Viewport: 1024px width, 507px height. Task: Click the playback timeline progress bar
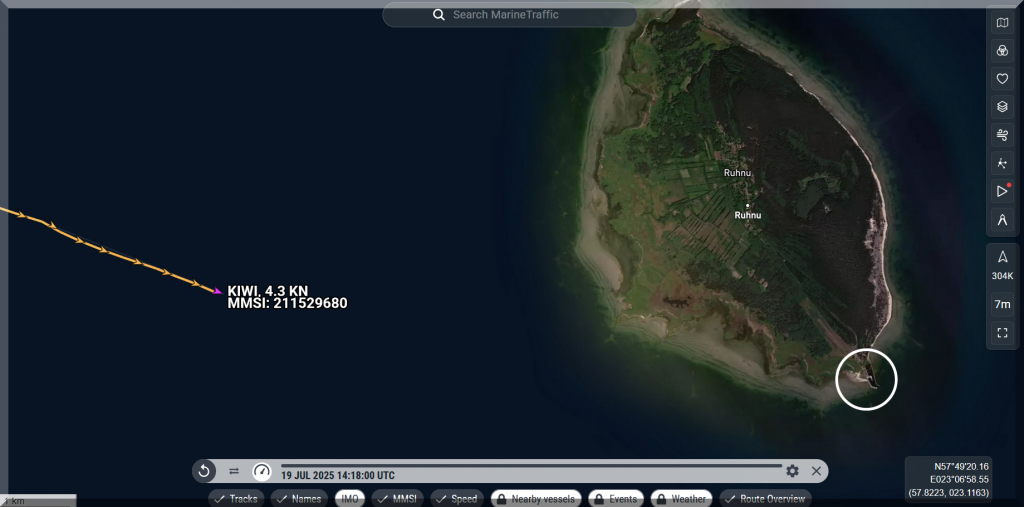point(530,466)
